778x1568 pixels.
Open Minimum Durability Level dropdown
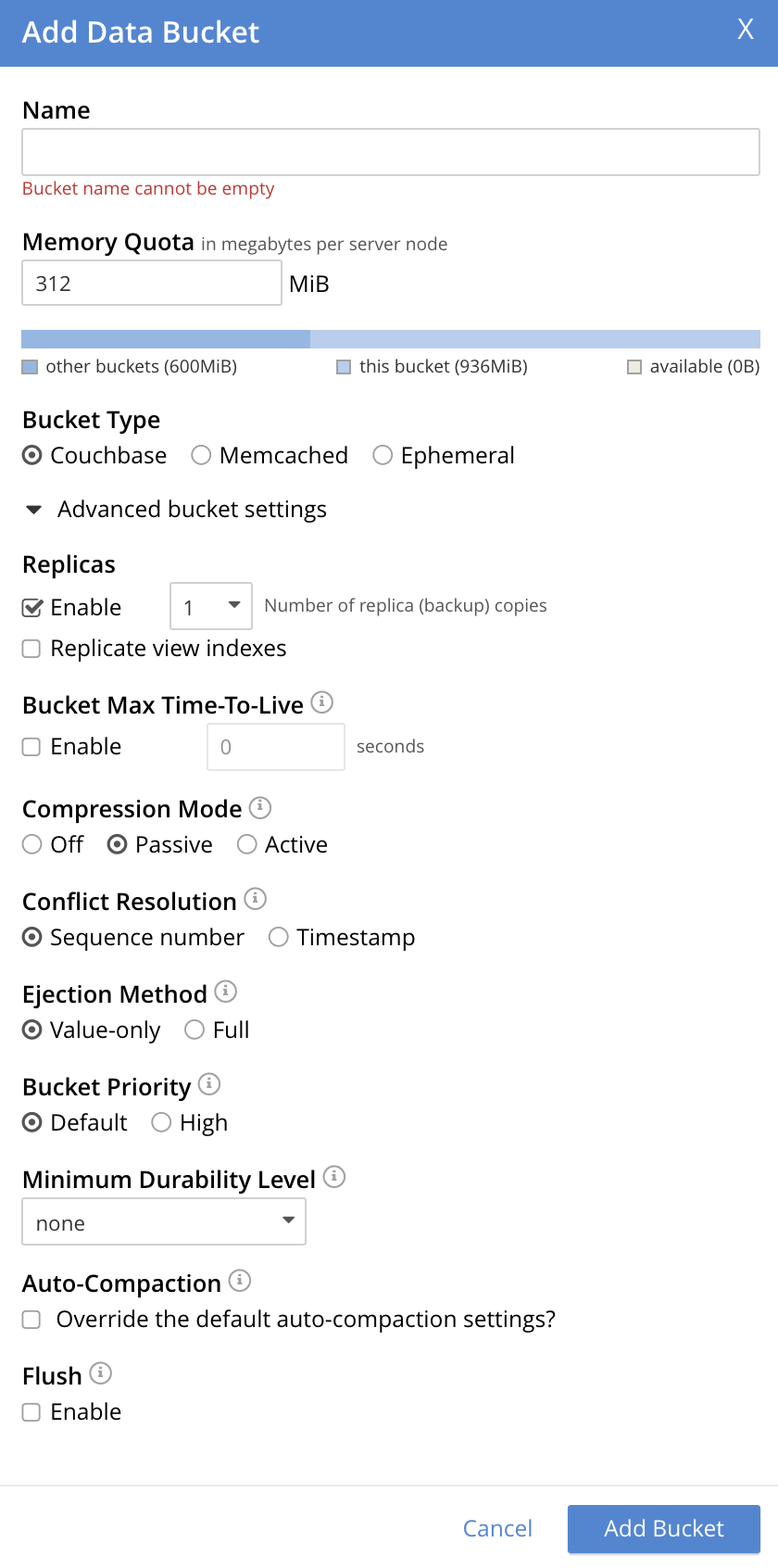click(x=164, y=1221)
